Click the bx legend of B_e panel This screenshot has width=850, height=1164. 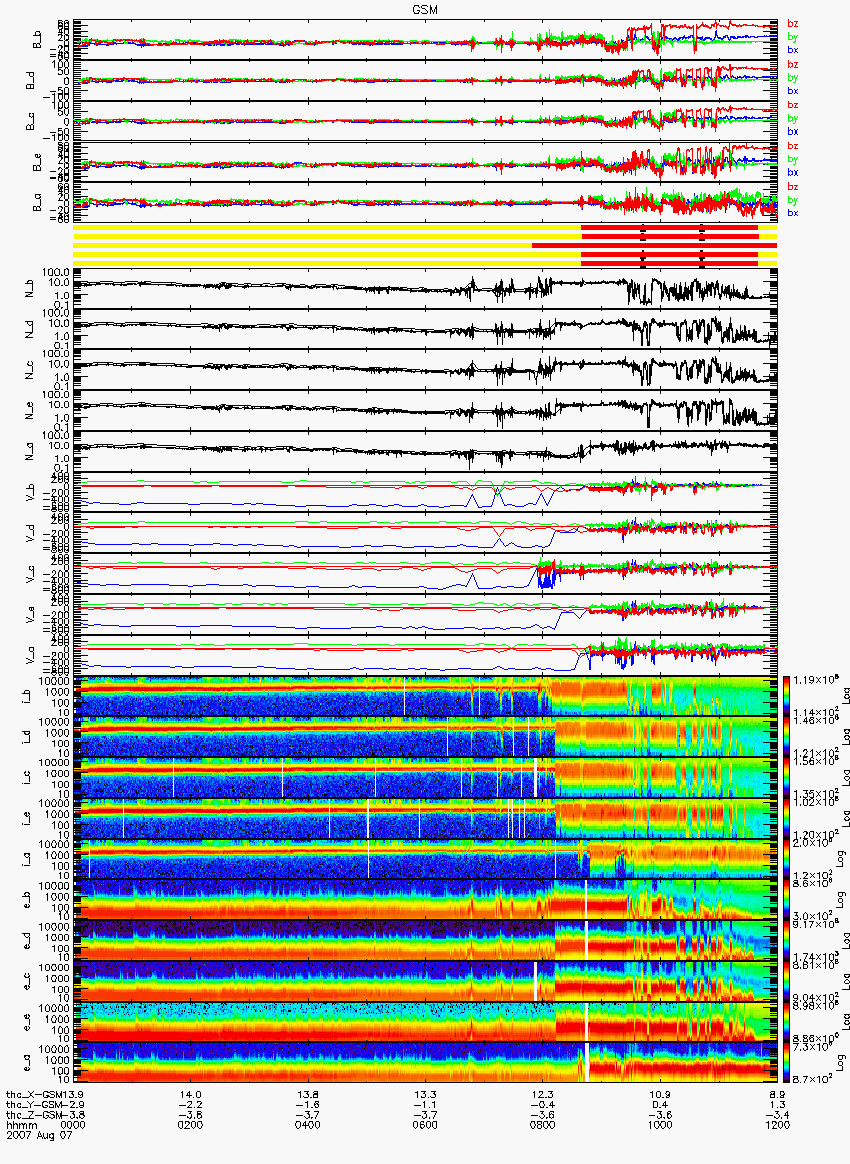coord(792,172)
